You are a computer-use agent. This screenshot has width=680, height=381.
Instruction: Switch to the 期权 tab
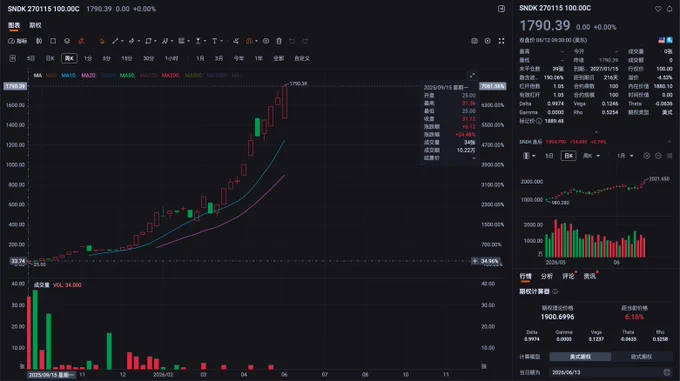click(35, 25)
